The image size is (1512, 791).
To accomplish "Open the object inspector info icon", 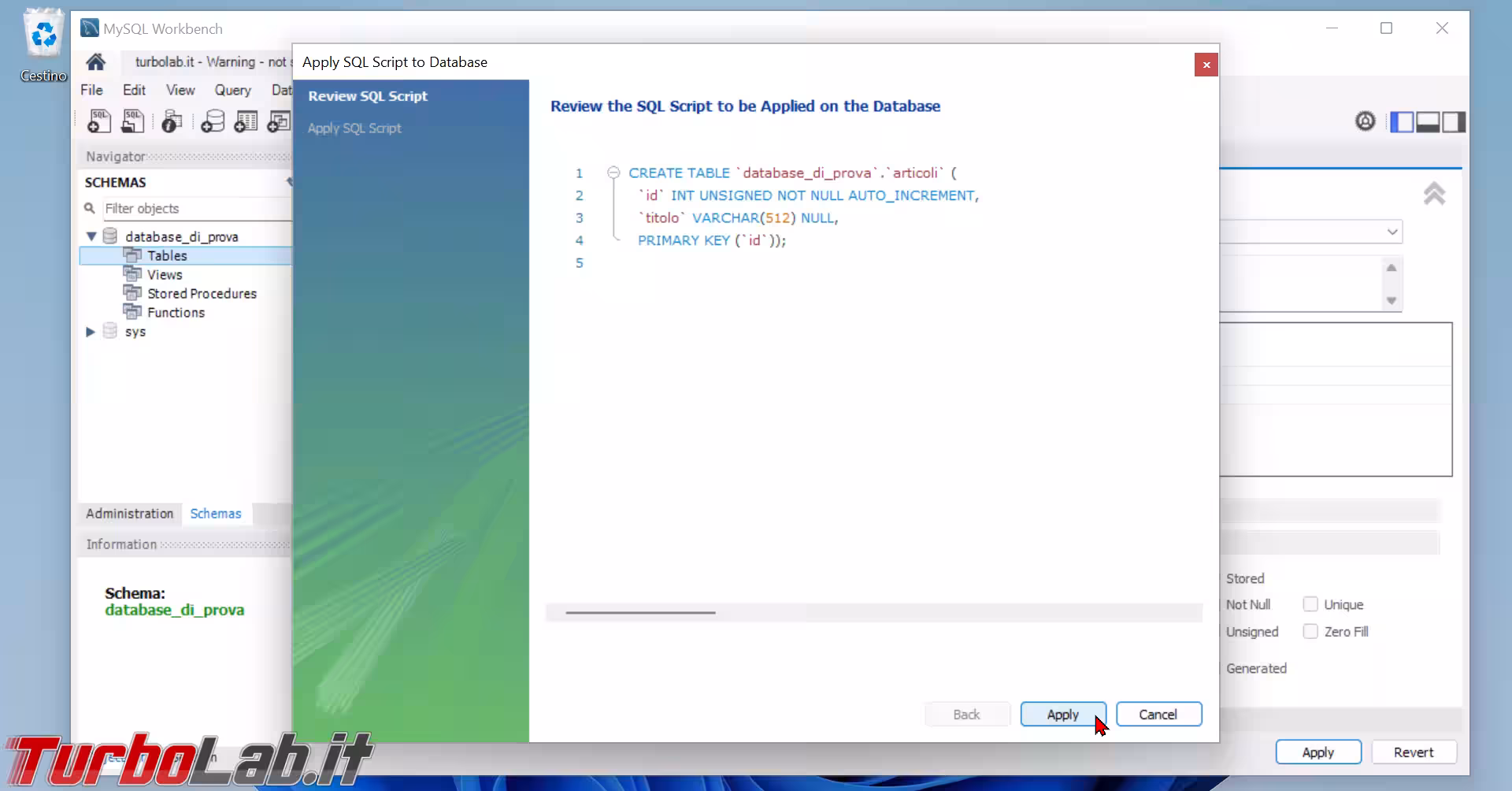I will [x=172, y=121].
